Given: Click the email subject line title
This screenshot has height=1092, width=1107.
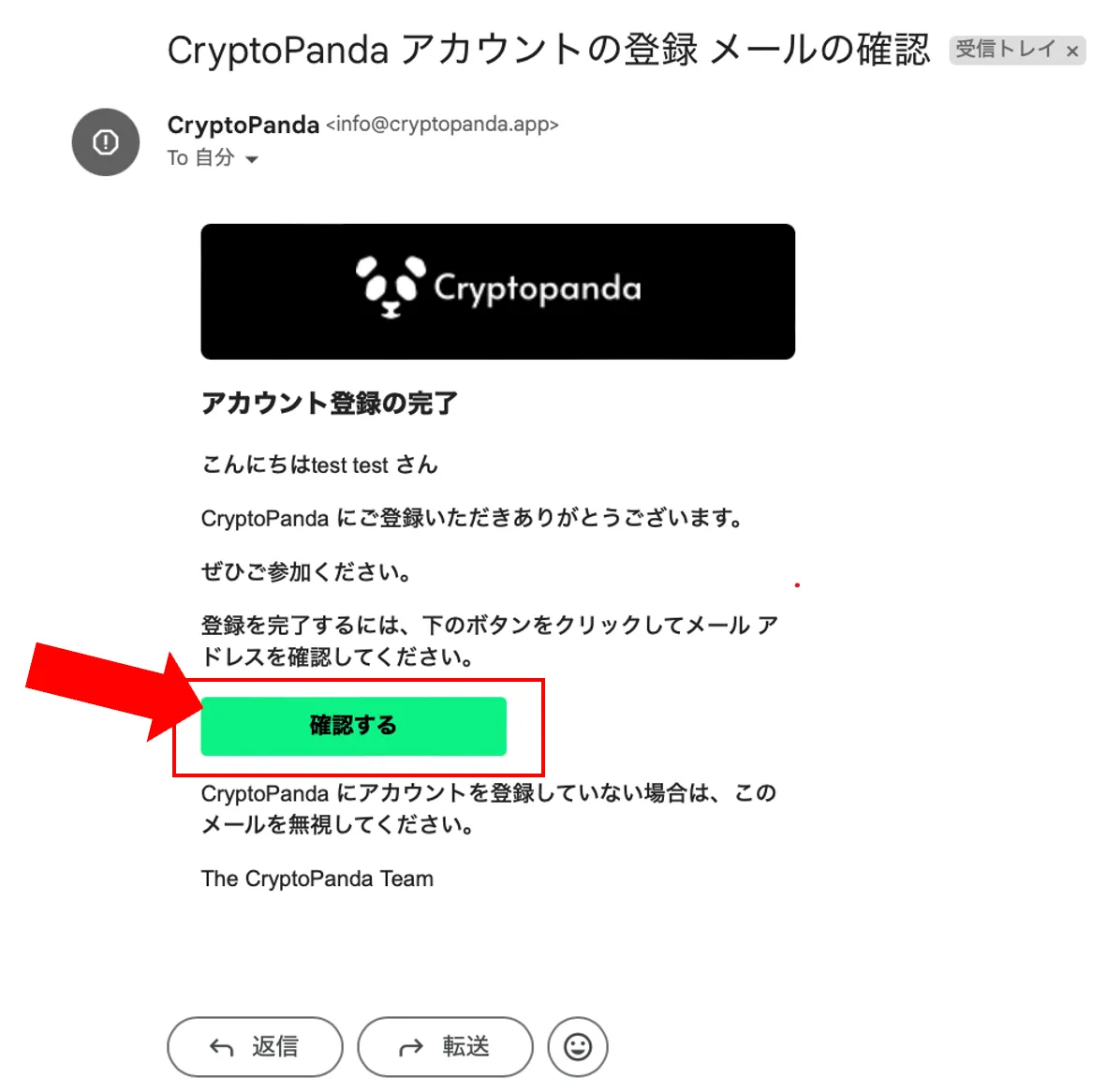Looking at the screenshot, I should click(549, 51).
